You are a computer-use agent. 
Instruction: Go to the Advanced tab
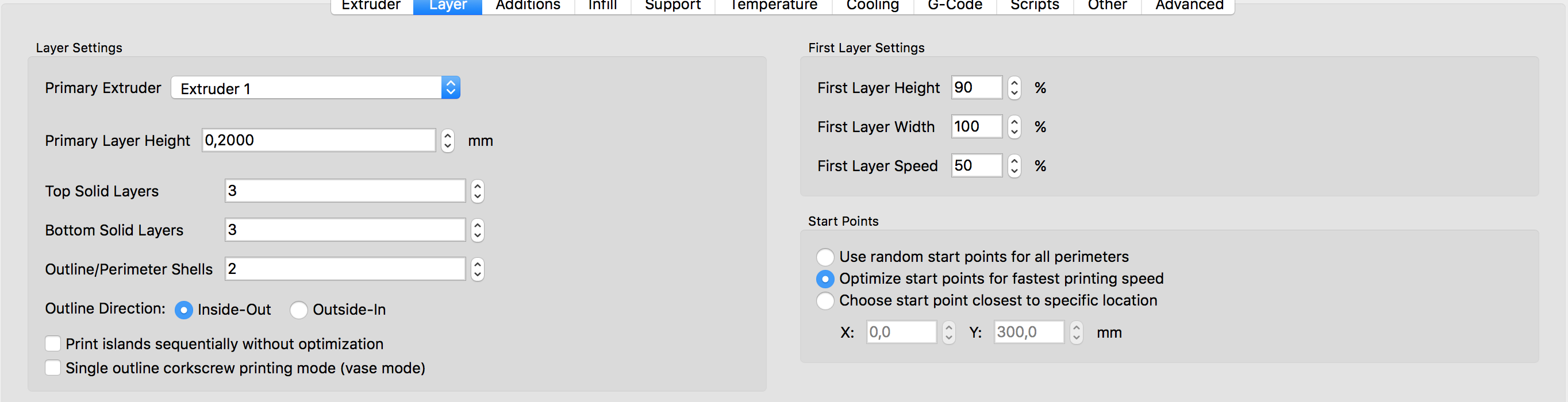(x=1189, y=6)
